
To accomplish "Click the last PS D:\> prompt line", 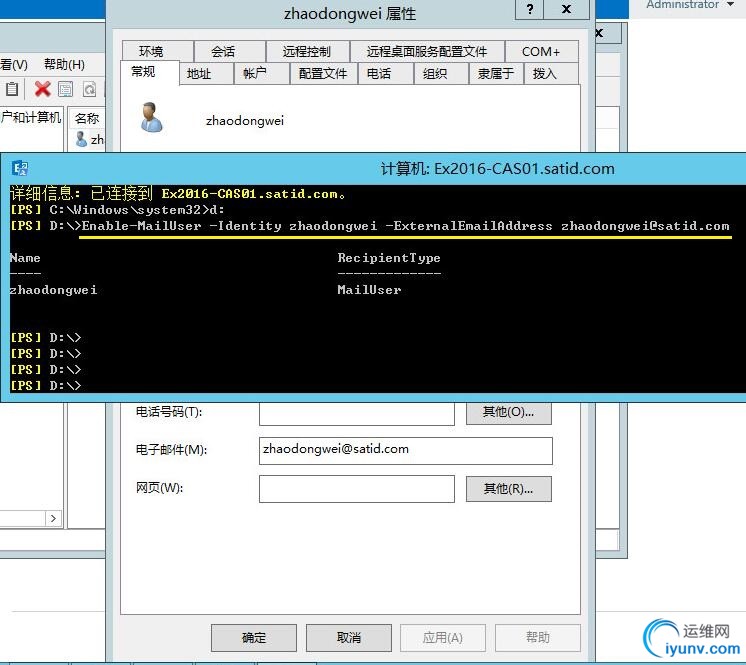I will 46,385.
